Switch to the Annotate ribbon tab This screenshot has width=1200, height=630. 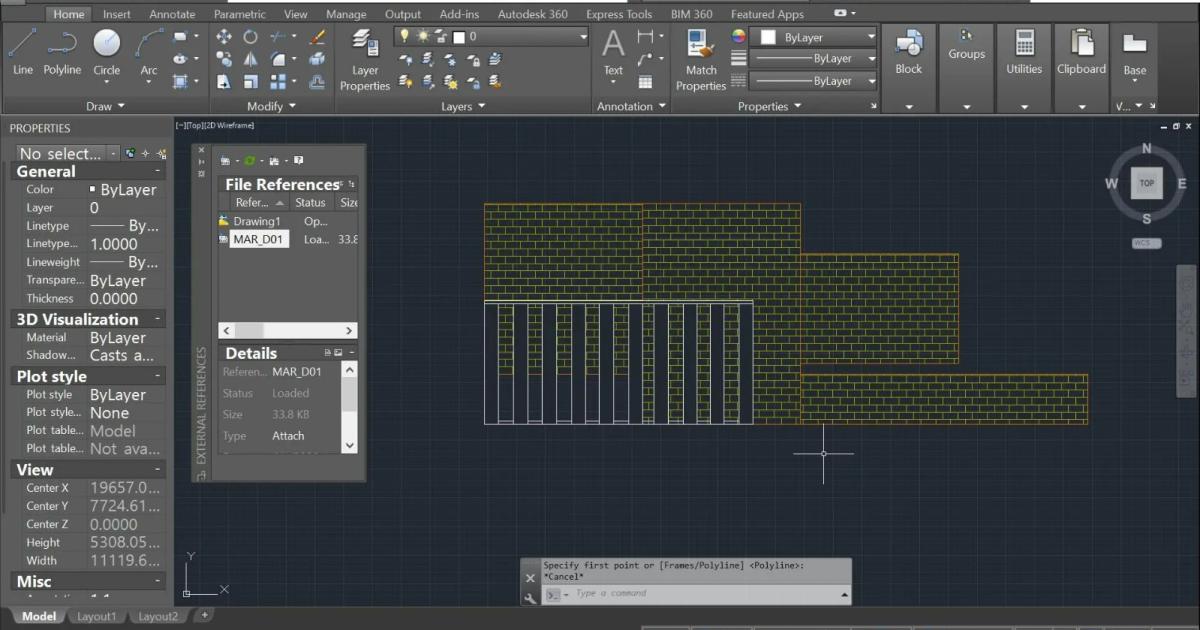pyautogui.click(x=172, y=15)
